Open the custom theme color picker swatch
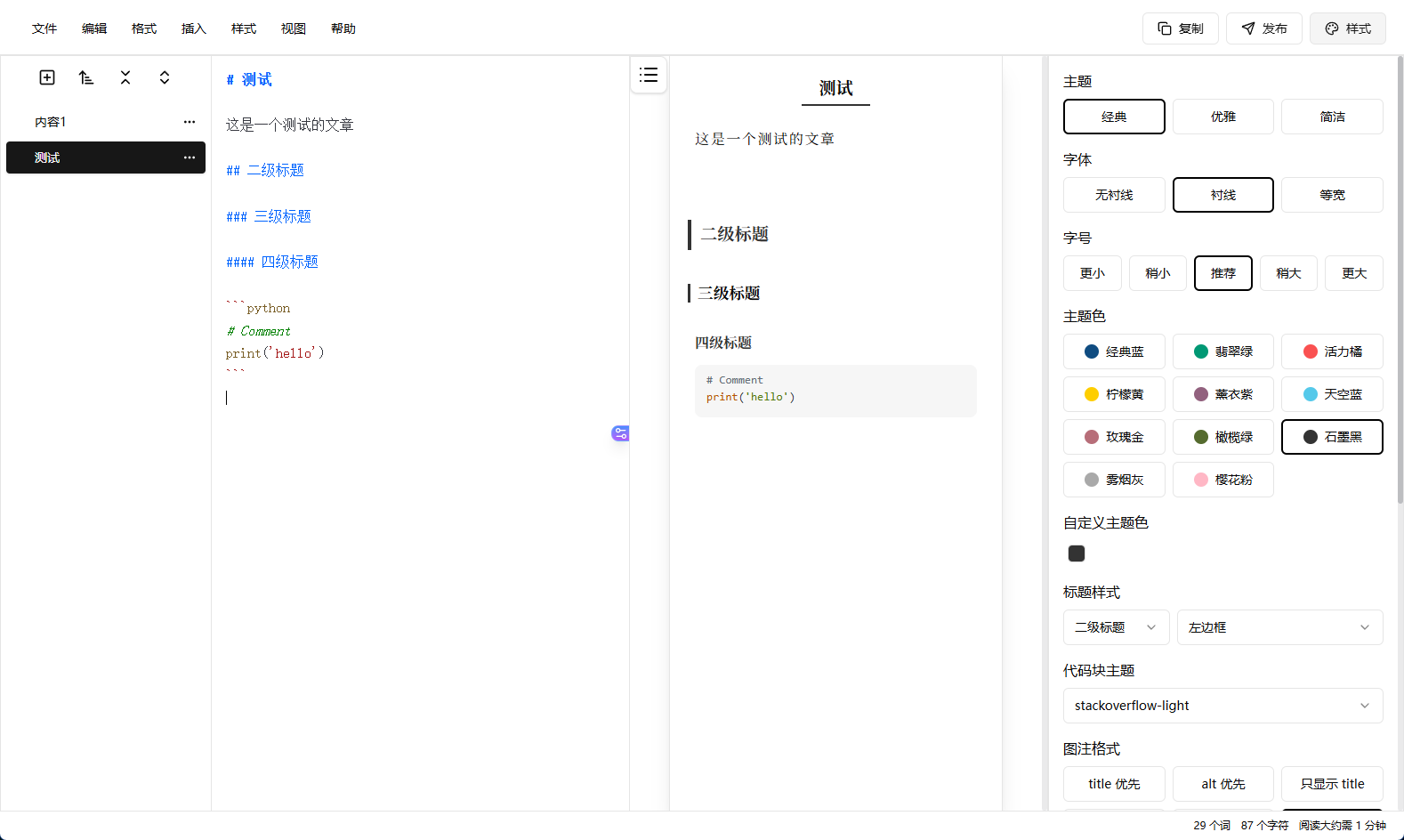 [x=1077, y=553]
